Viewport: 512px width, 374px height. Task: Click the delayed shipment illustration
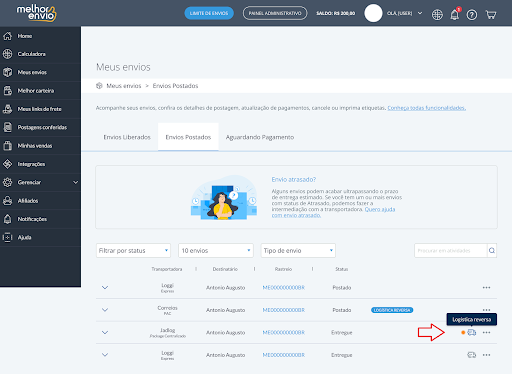tap(224, 197)
